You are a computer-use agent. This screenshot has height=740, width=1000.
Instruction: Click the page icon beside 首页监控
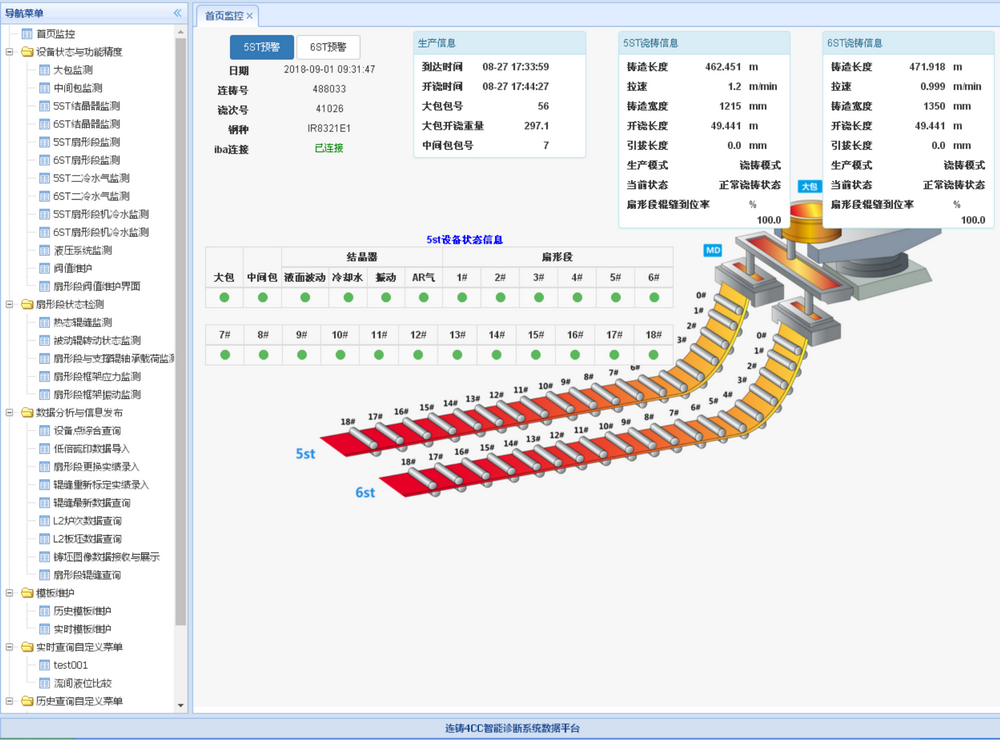[x=27, y=34]
